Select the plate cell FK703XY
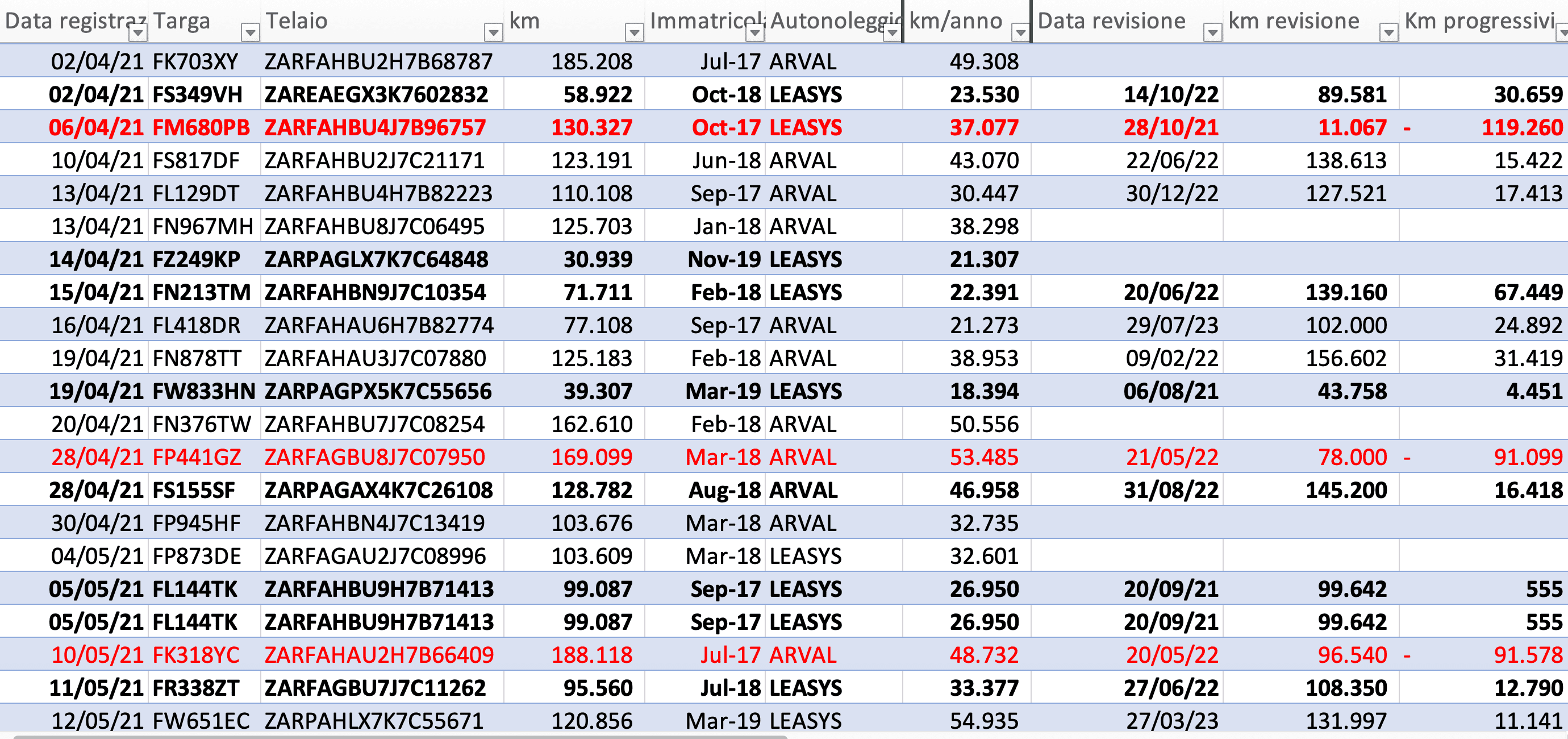Viewport: 1568px width, 739px height. 195,61
